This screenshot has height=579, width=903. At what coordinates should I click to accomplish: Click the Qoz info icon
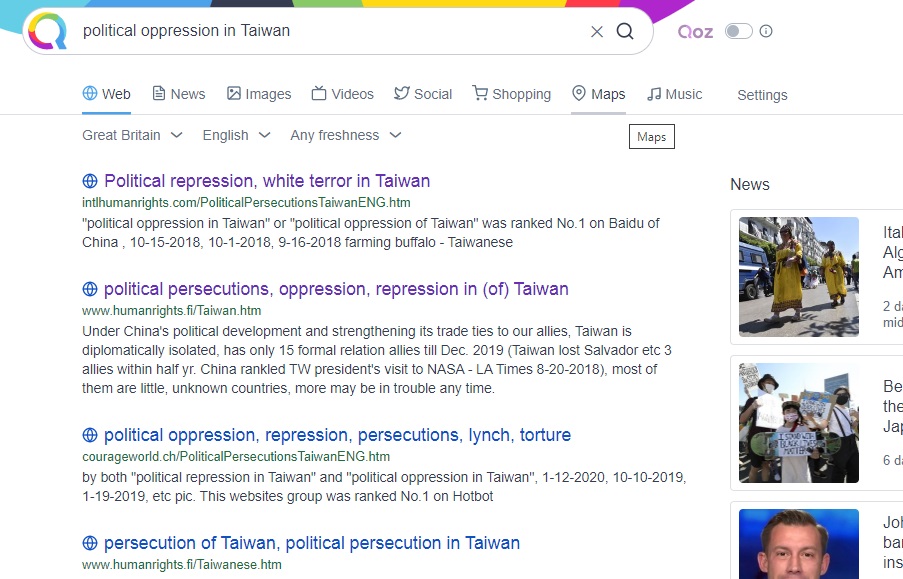766,31
